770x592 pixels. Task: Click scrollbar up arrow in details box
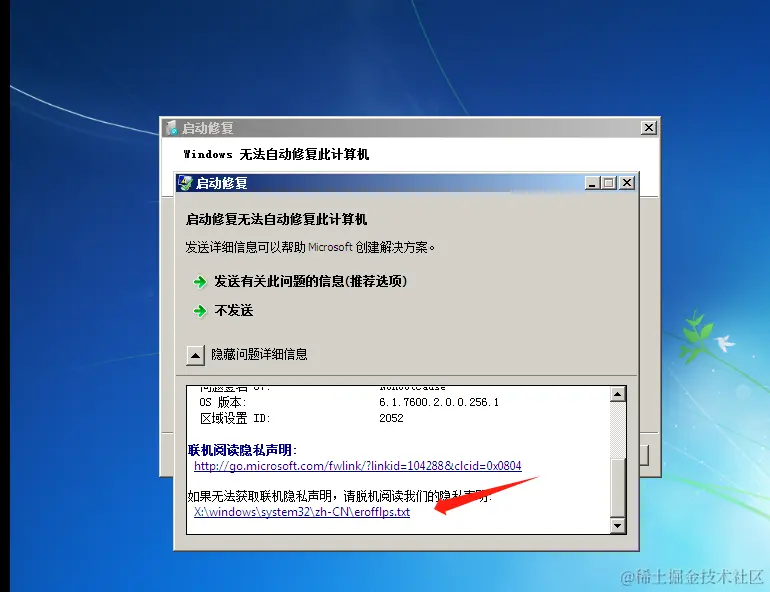(617, 394)
